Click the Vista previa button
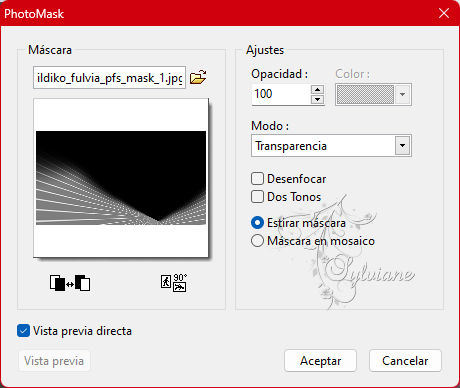The width and height of the screenshot is (460, 388). point(54,361)
